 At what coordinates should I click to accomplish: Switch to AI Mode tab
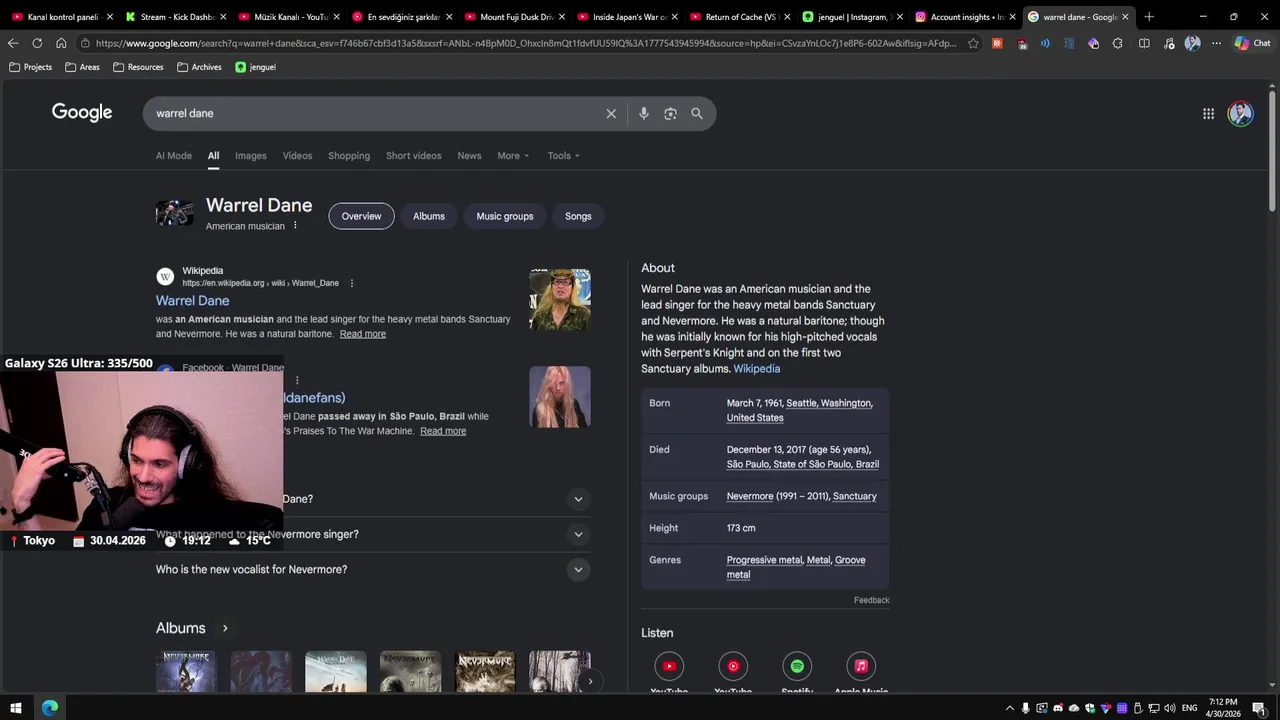(x=174, y=156)
